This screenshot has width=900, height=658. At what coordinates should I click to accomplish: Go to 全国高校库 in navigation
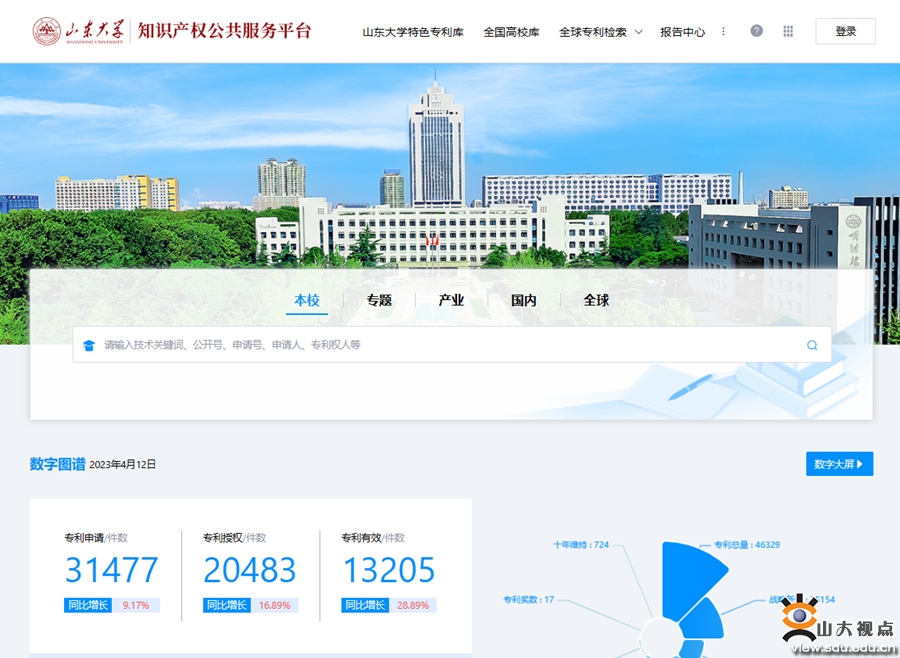tap(511, 32)
